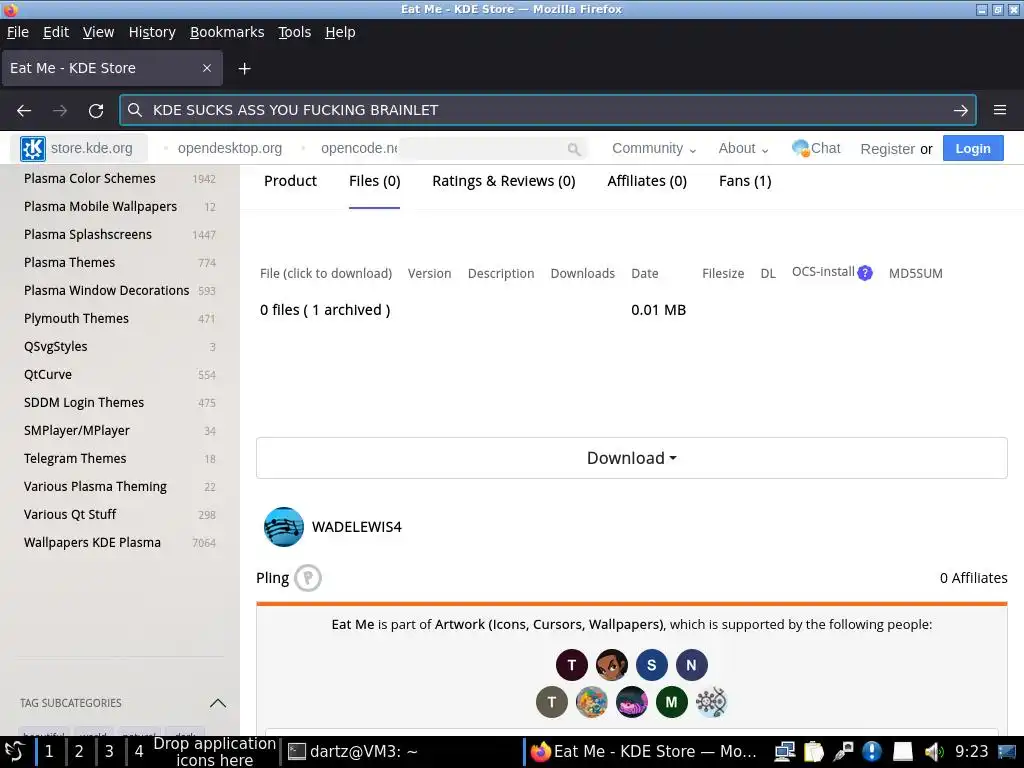Image resolution: width=1024 pixels, height=768 pixels.
Task: Open Telegram Themes category
Action: (75, 458)
